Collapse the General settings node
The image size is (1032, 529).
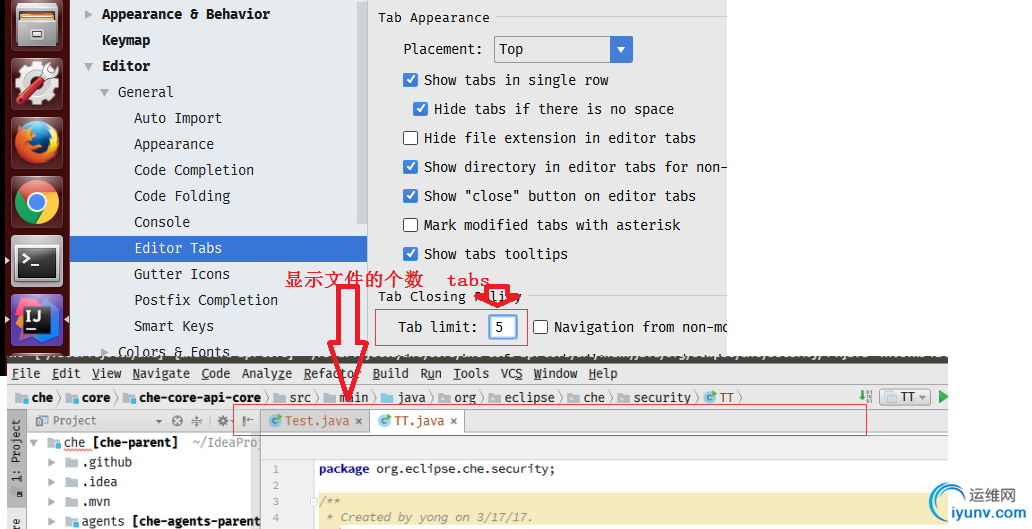[x=105, y=93]
